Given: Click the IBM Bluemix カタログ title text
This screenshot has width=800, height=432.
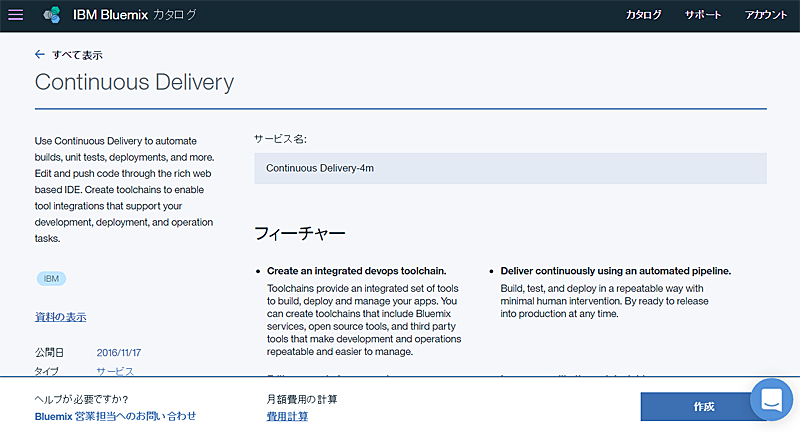Looking at the screenshot, I should [x=135, y=15].
